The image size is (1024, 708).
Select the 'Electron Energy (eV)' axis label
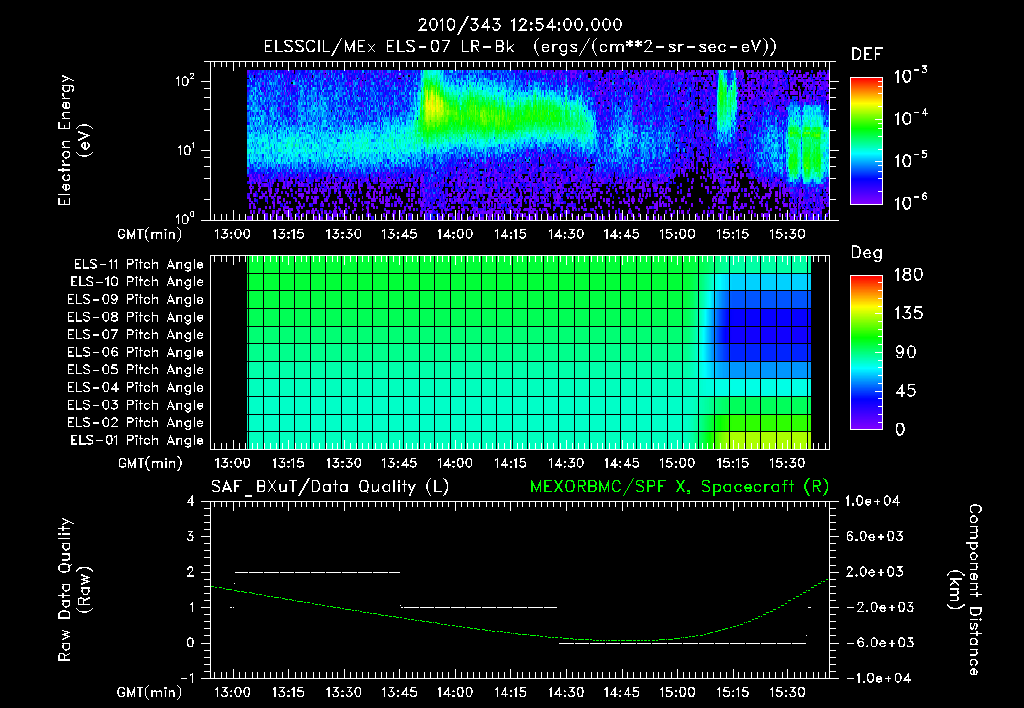click(x=74, y=140)
